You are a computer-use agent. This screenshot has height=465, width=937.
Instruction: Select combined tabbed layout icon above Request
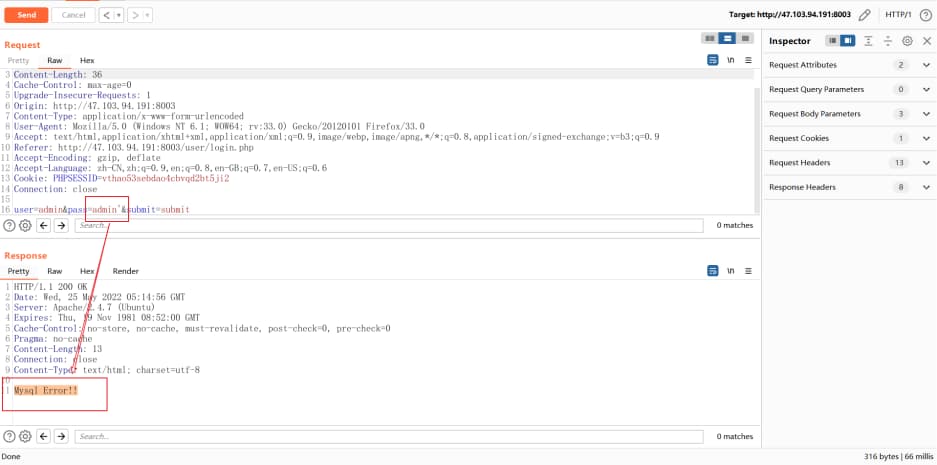[745, 38]
